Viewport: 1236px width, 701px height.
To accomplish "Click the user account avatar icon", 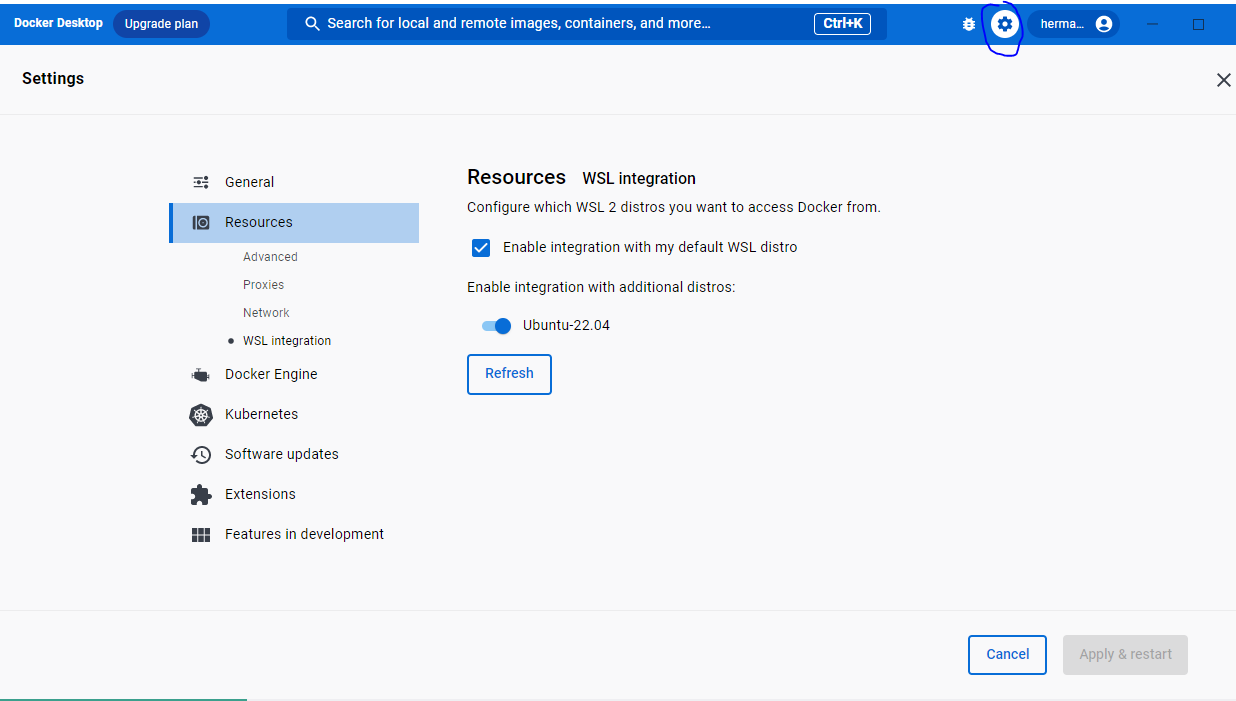I will (1103, 24).
